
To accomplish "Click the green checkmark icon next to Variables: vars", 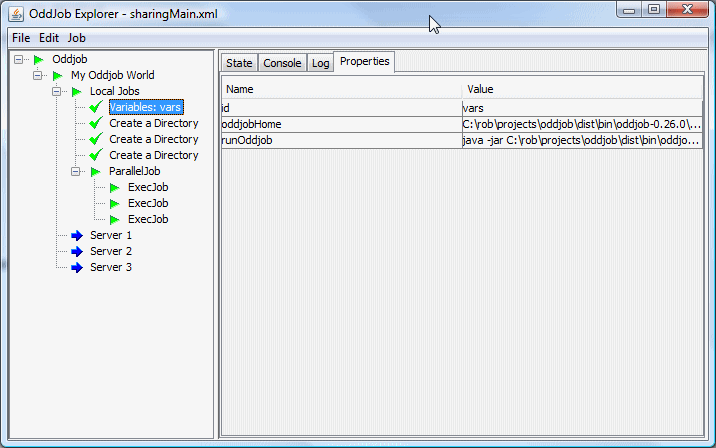I will 96,108.
